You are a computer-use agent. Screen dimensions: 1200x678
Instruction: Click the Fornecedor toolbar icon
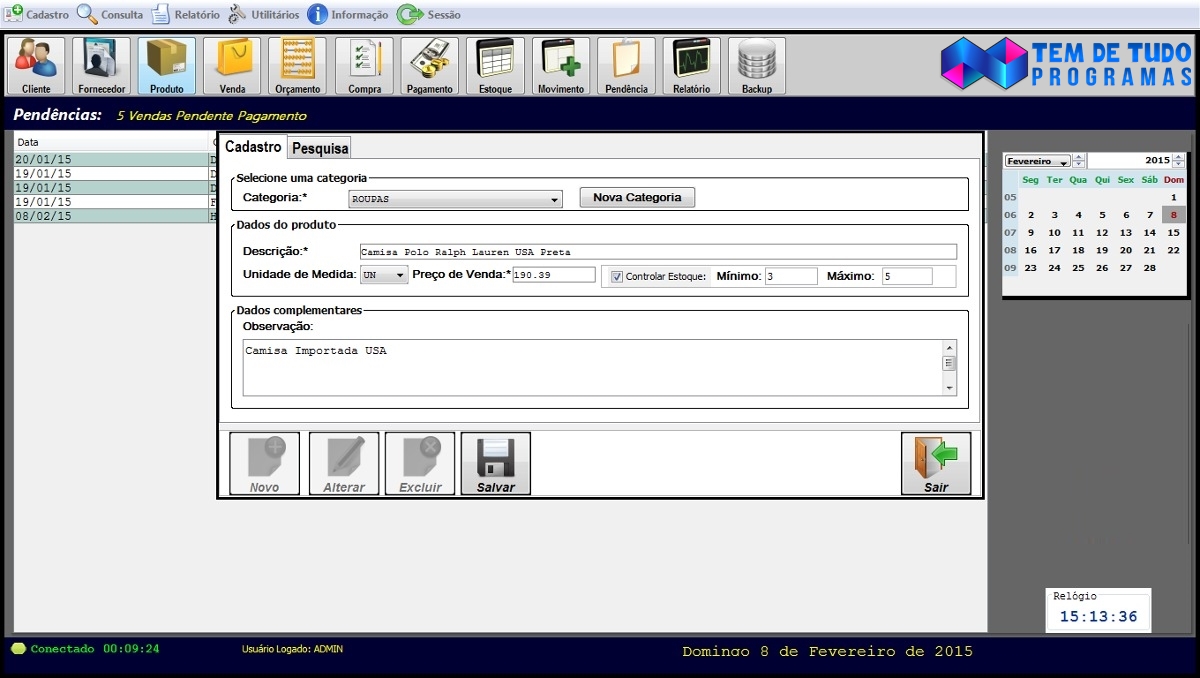102,66
